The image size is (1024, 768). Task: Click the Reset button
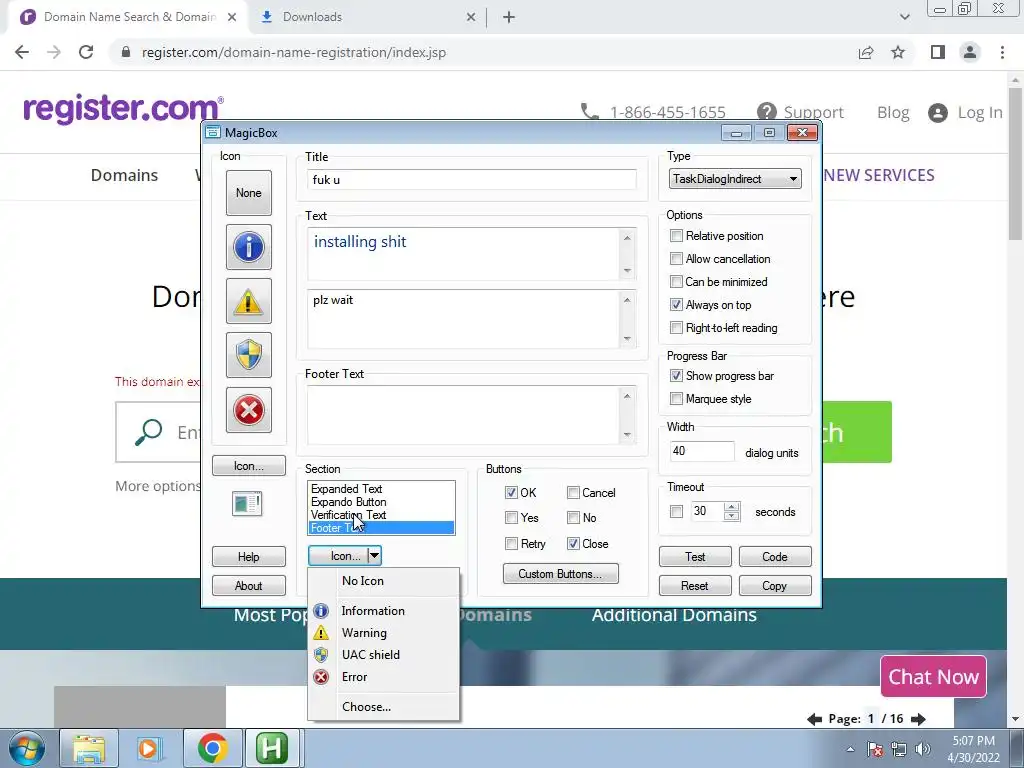[695, 586]
